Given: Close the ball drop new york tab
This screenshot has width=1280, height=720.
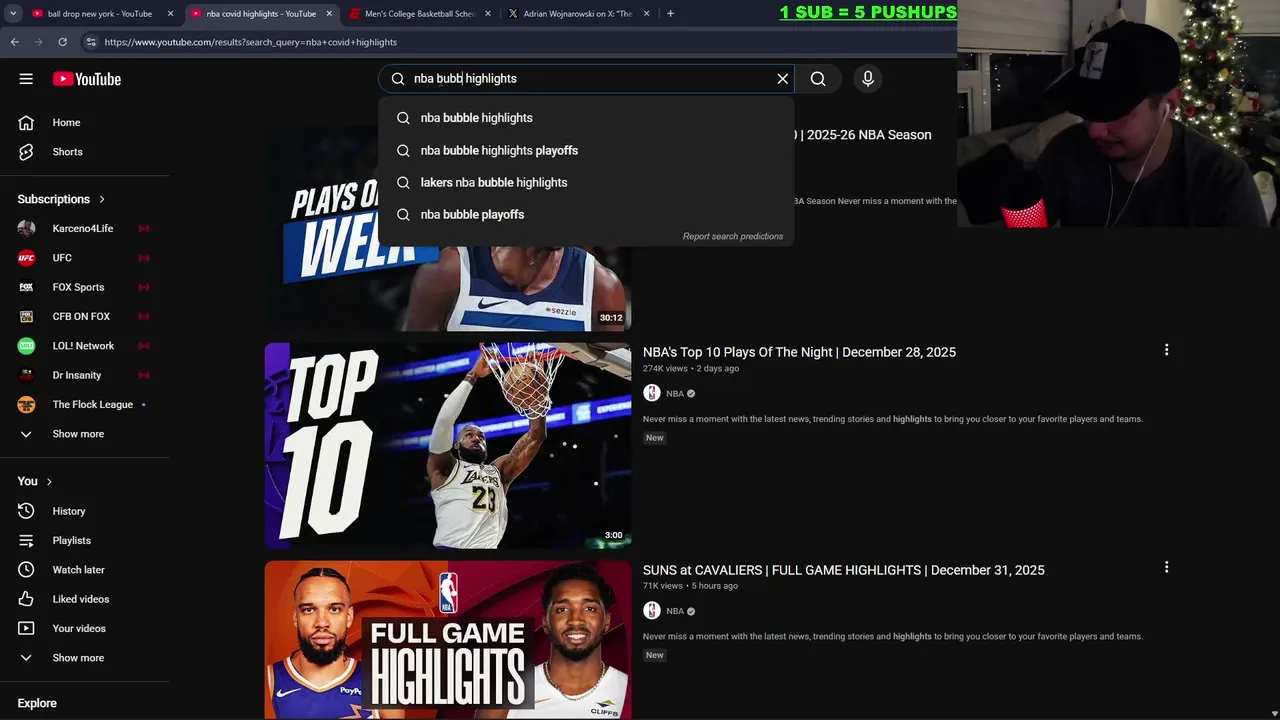Looking at the screenshot, I should pos(170,14).
